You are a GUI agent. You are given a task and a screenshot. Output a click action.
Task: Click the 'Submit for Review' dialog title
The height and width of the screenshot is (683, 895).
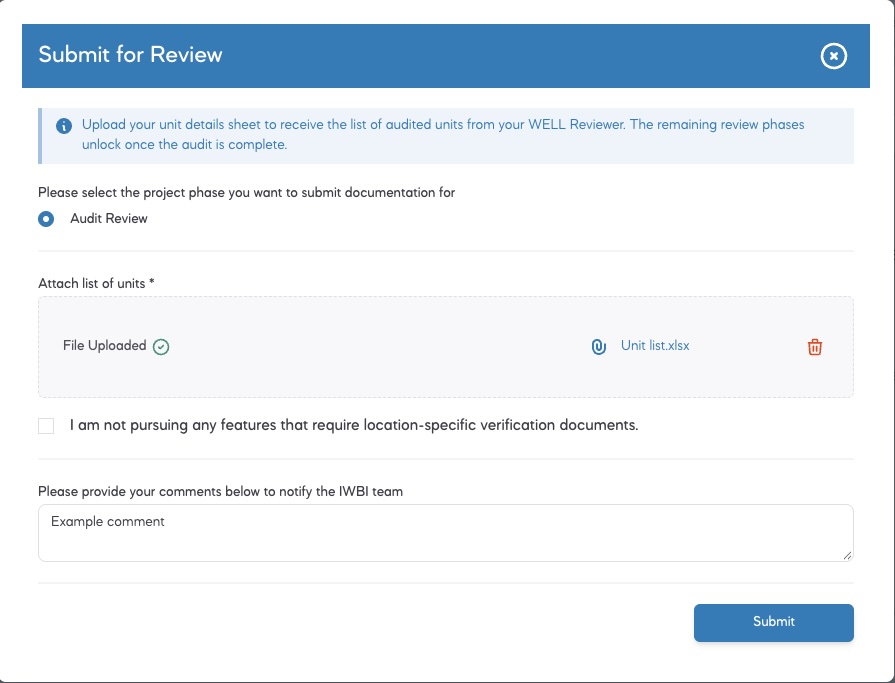pos(130,55)
